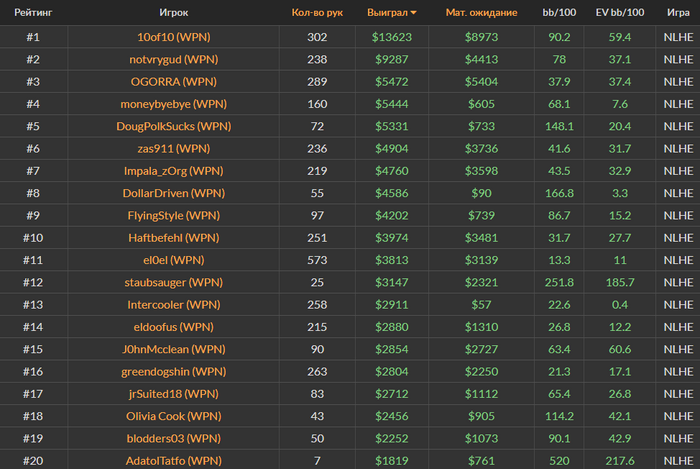
Task: Click the EV bb/100 column header
Action: tap(620, 12)
